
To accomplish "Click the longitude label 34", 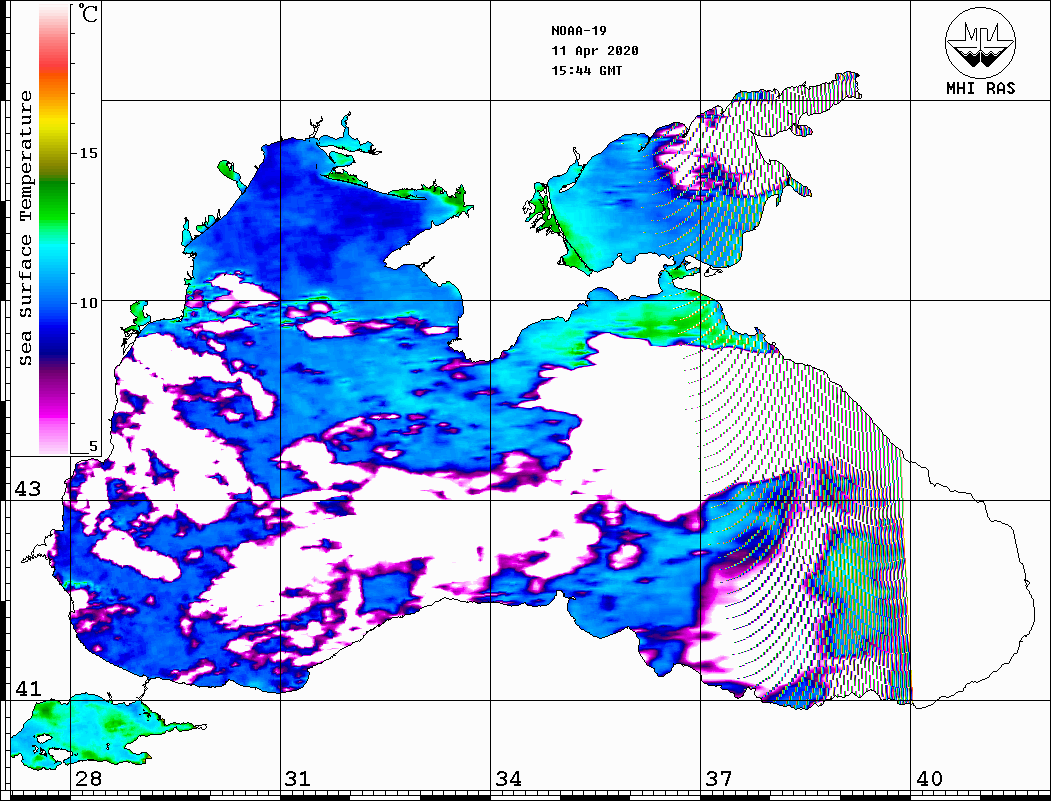I will [x=508, y=779].
